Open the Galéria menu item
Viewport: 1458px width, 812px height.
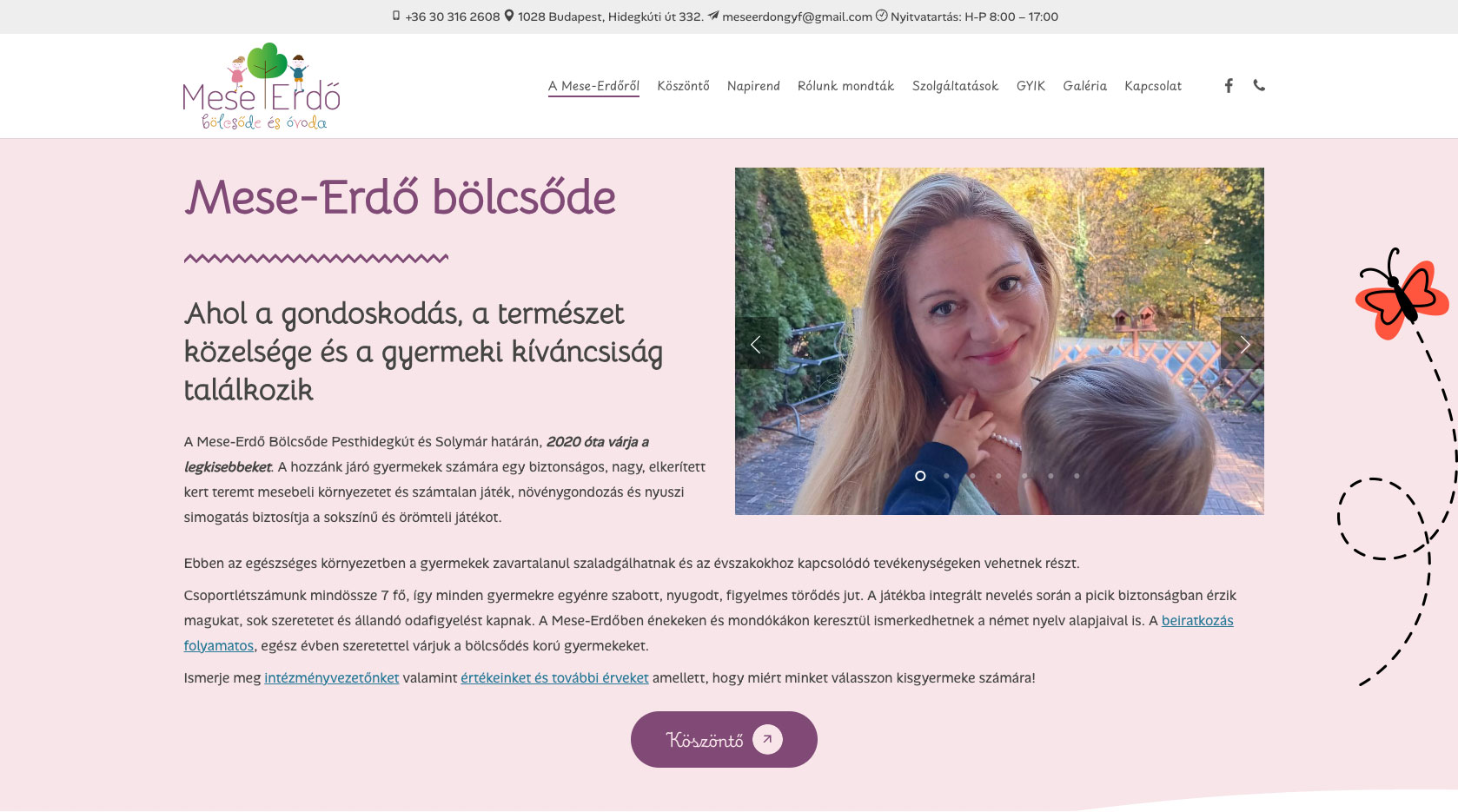tap(1084, 86)
